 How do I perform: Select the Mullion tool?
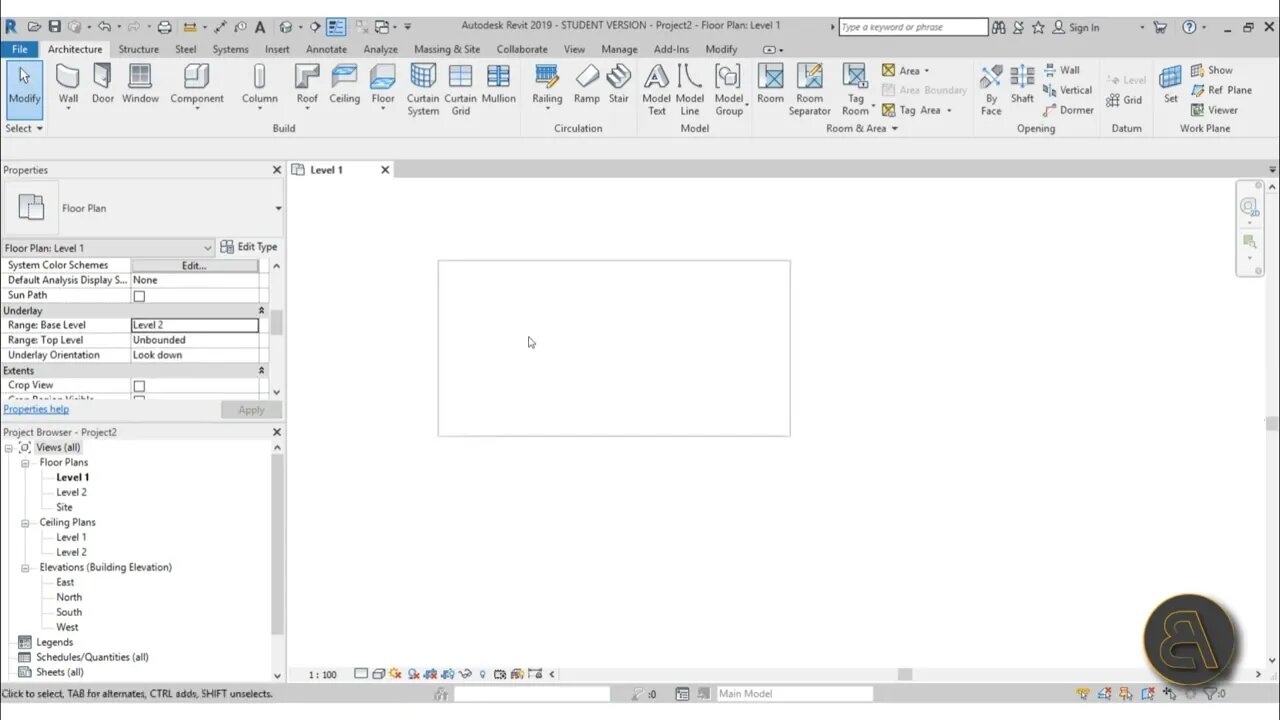click(498, 84)
